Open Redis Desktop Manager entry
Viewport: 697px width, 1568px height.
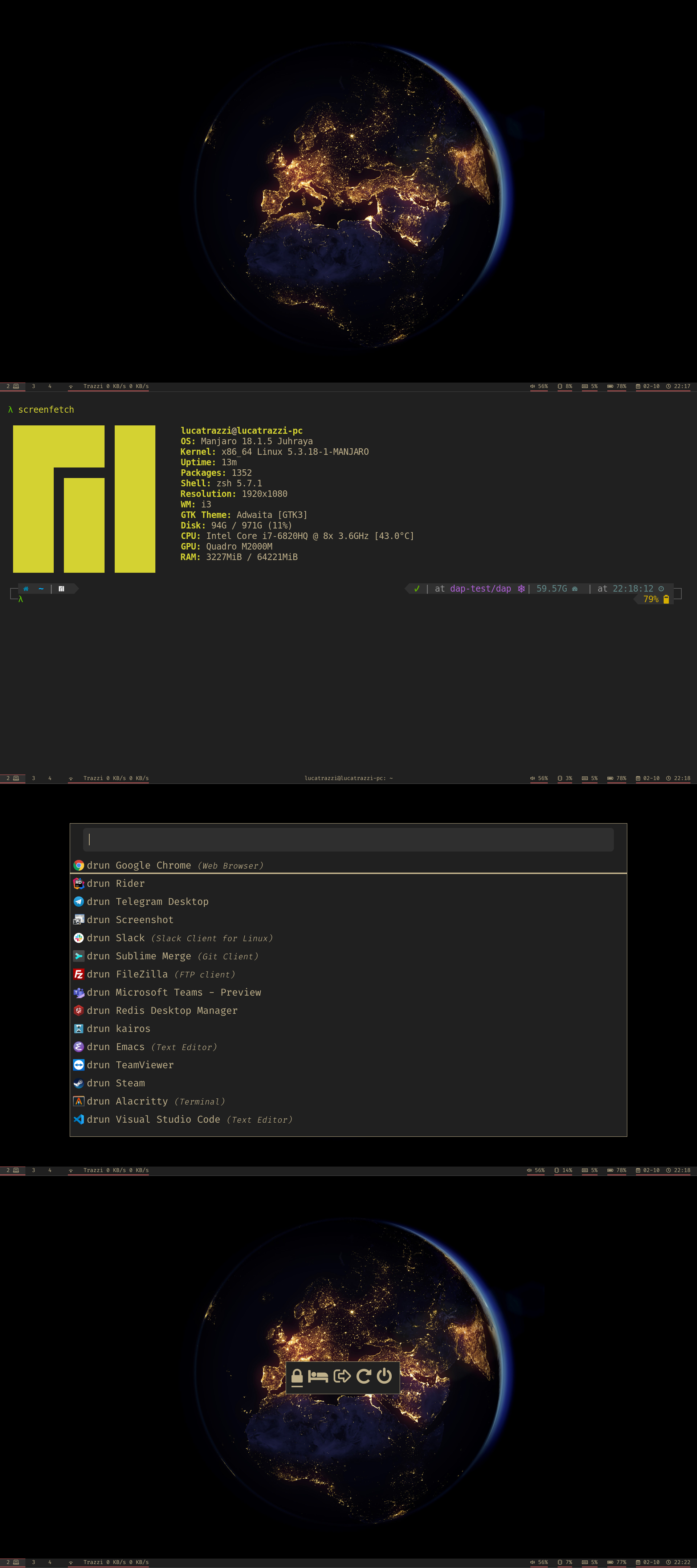click(176, 1010)
